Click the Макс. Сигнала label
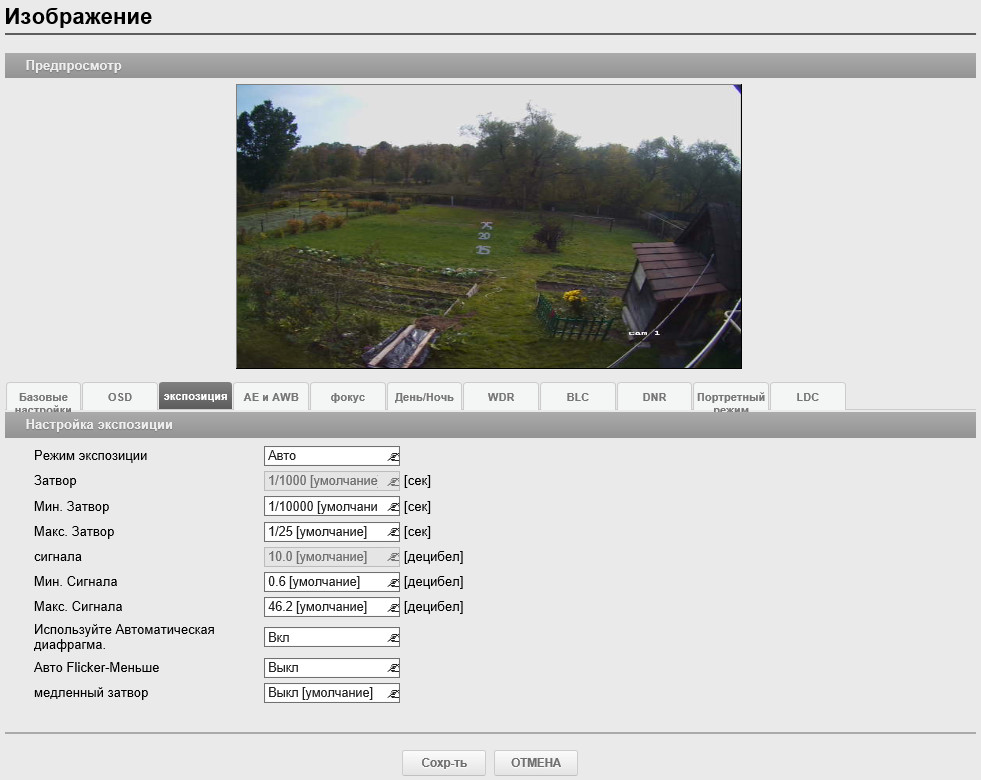 click(78, 607)
